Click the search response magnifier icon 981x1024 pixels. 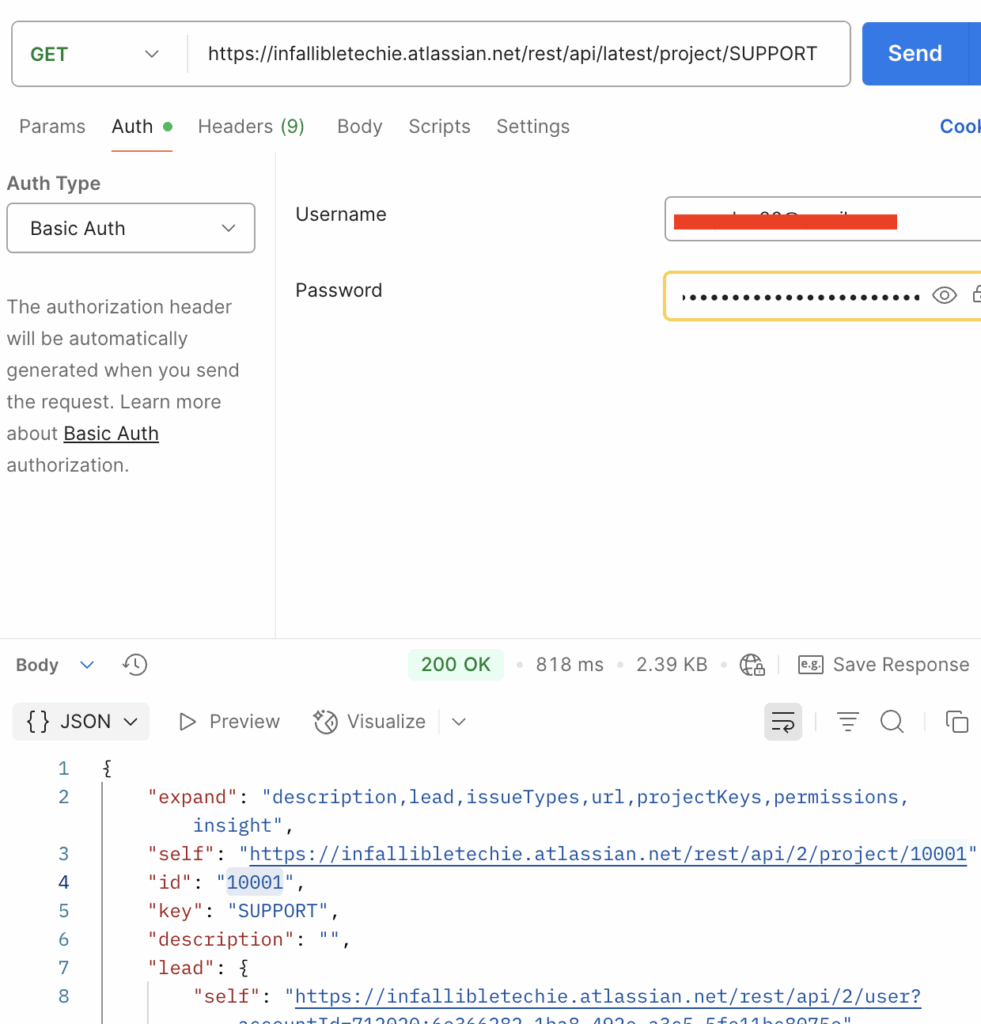[x=892, y=722]
